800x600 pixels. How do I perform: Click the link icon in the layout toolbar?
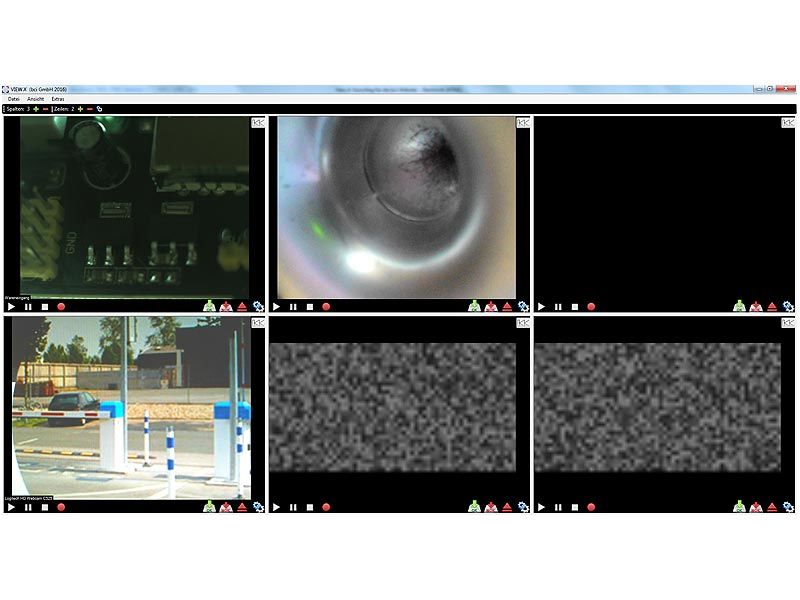coord(99,108)
